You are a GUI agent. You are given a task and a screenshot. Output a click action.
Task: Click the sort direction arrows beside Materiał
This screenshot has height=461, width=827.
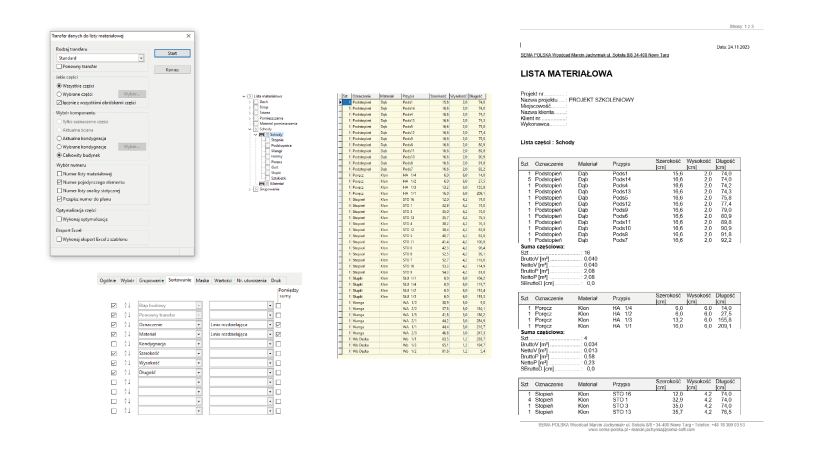click(x=128, y=334)
